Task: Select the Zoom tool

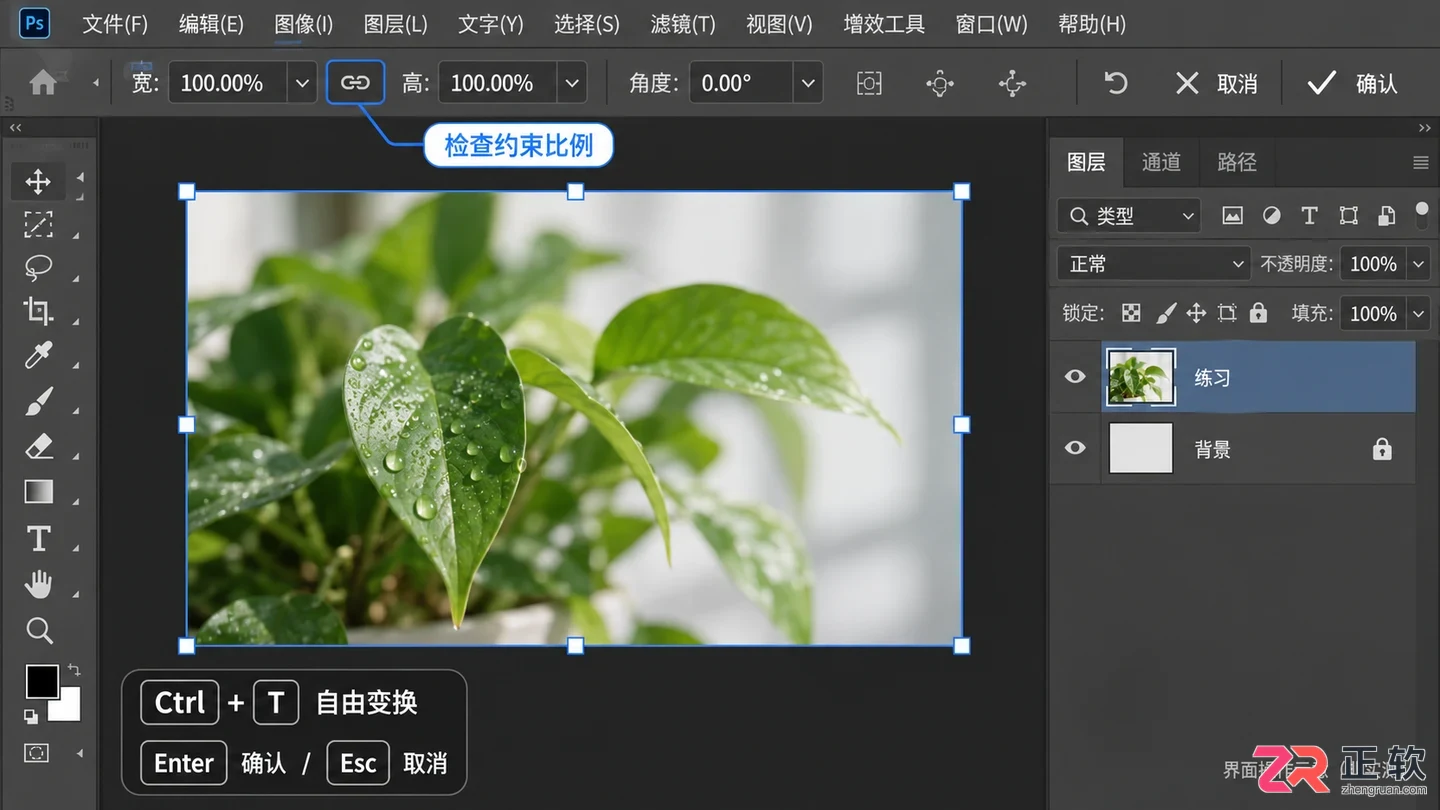Action: point(38,630)
